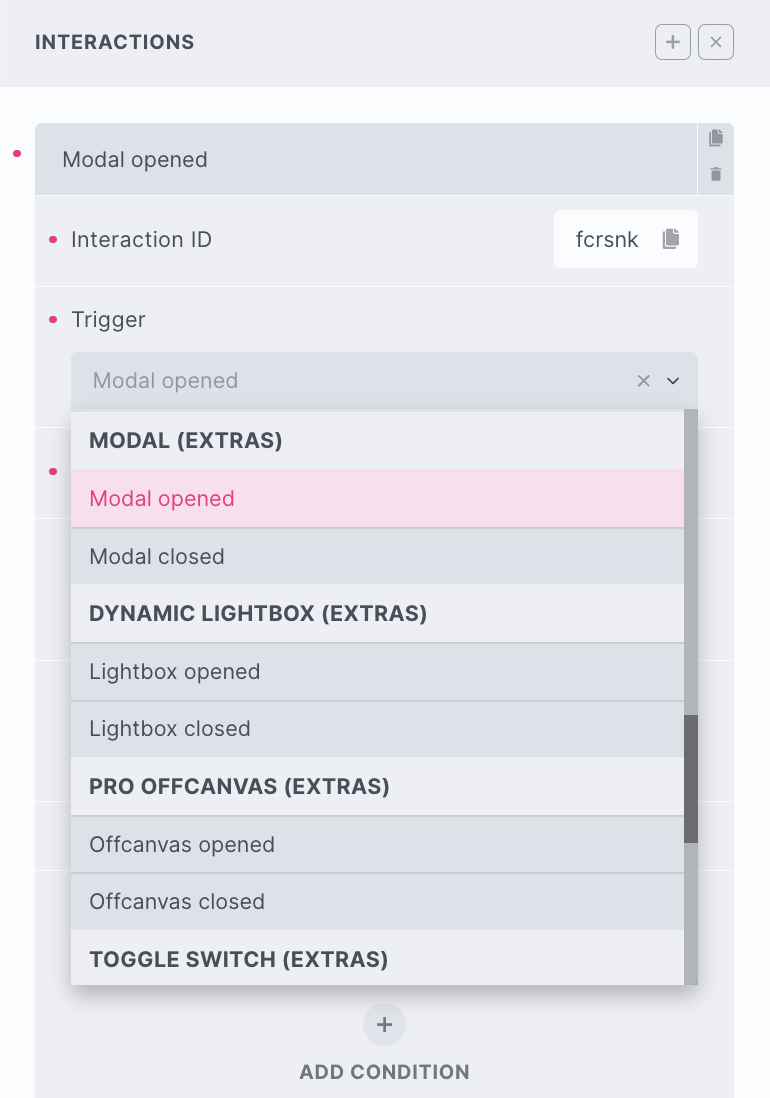Click the add condition plus icon

[384, 1025]
